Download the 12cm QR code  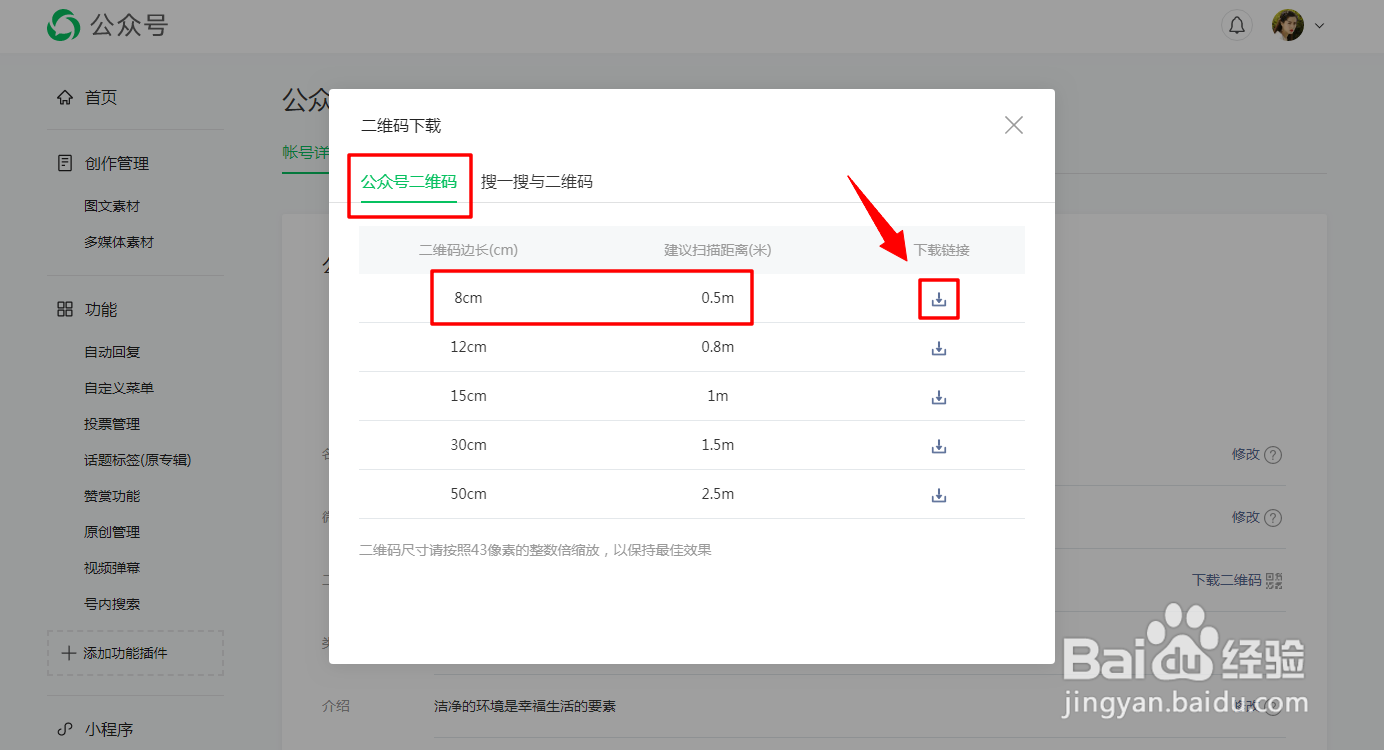coord(938,347)
